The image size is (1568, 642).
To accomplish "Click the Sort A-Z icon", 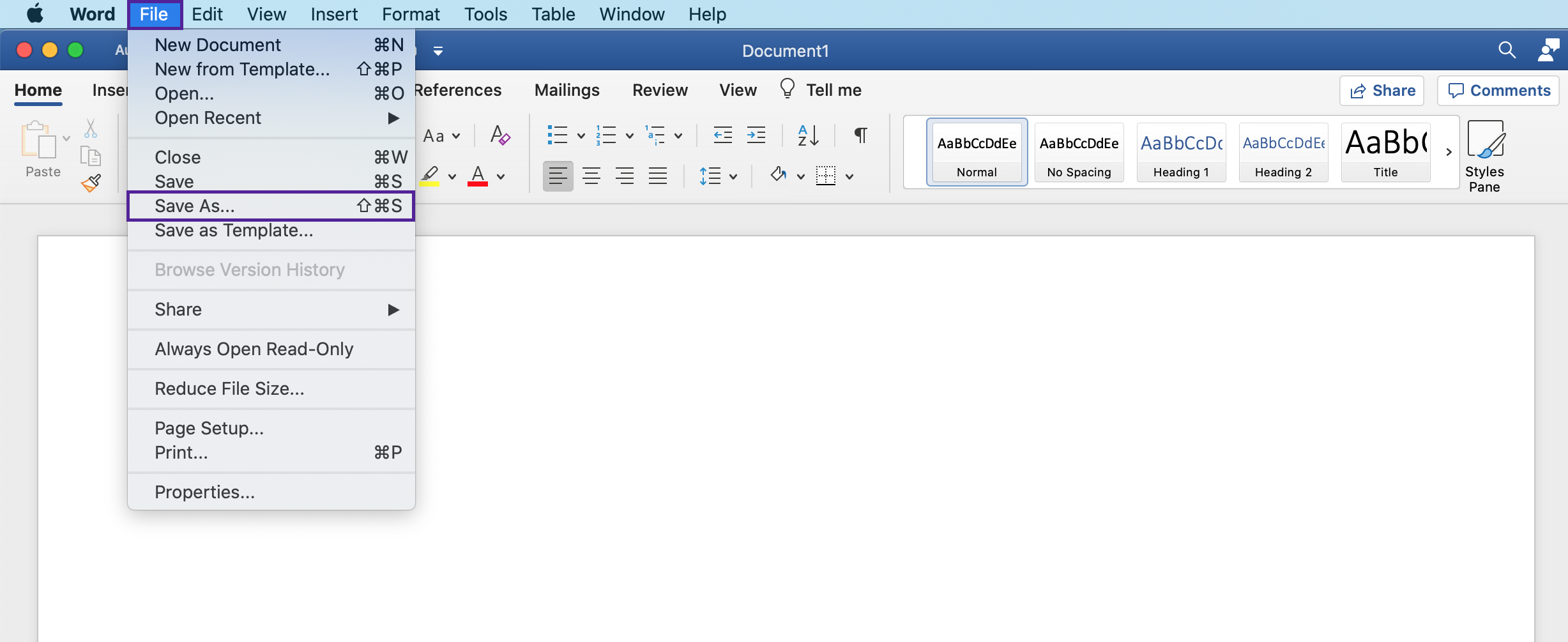I will coord(808,135).
